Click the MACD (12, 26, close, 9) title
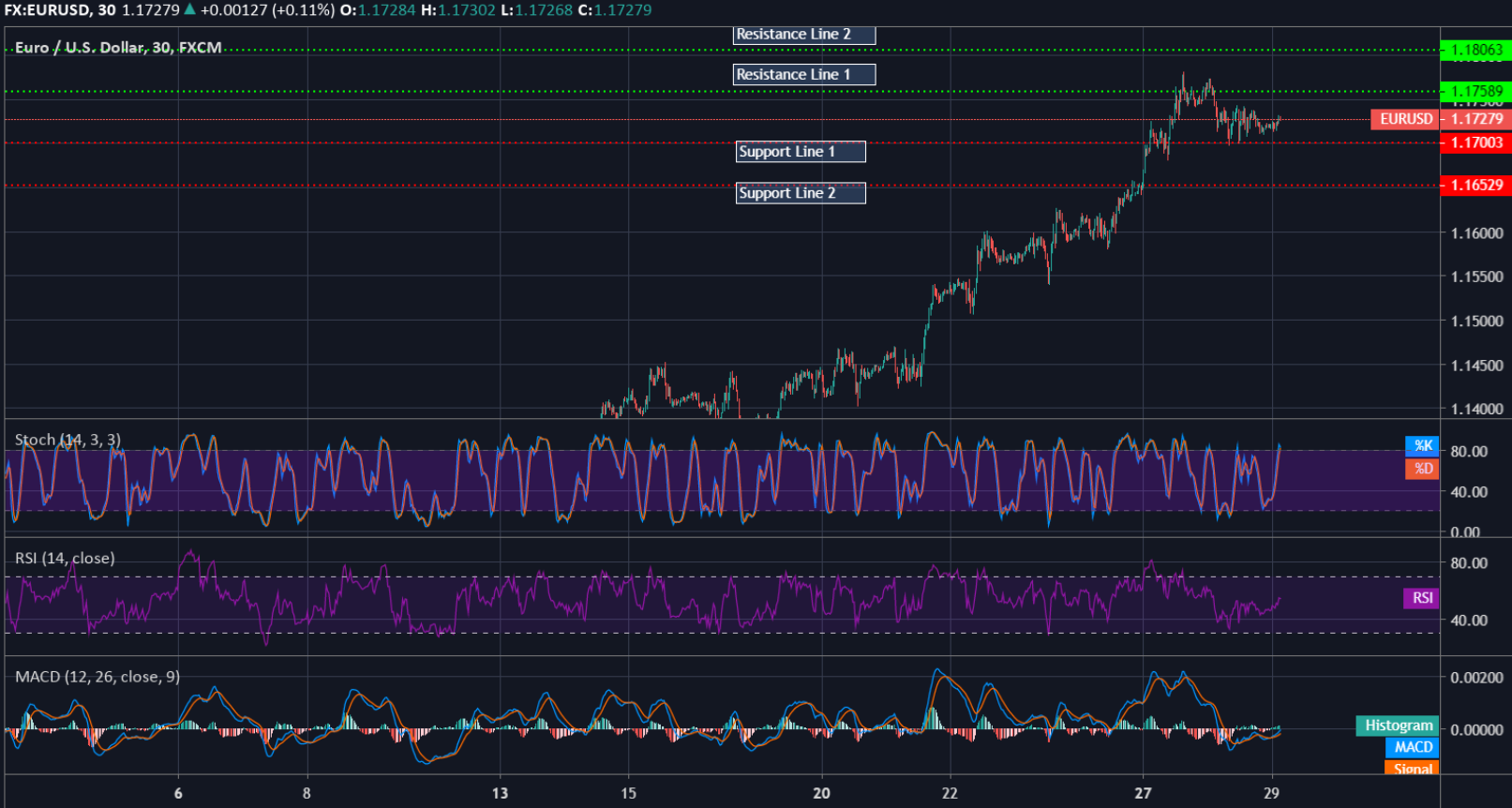 point(97,677)
